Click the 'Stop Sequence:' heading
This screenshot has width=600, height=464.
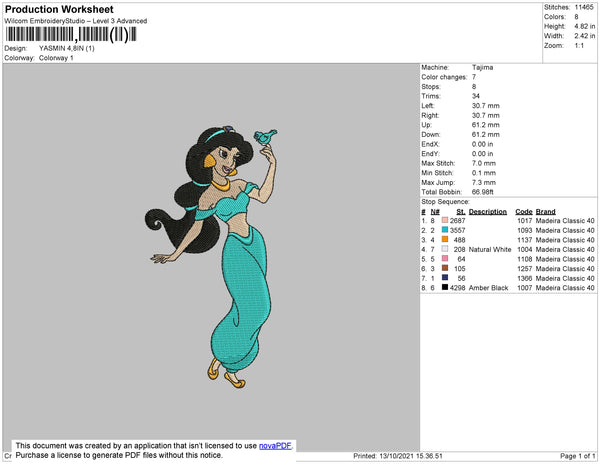click(x=445, y=202)
